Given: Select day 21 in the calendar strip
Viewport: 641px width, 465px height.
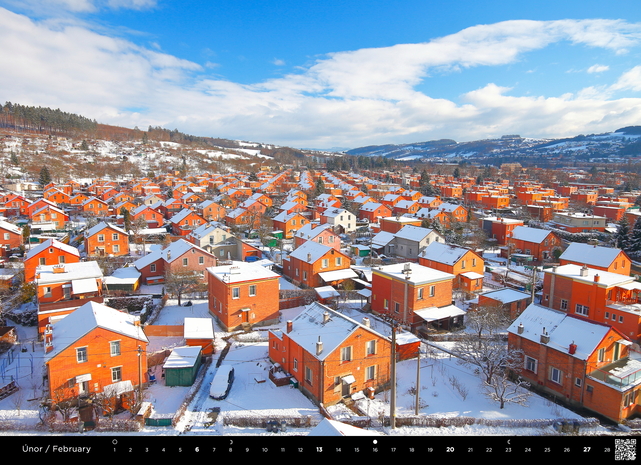Looking at the screenshot, I should point(470,450).
